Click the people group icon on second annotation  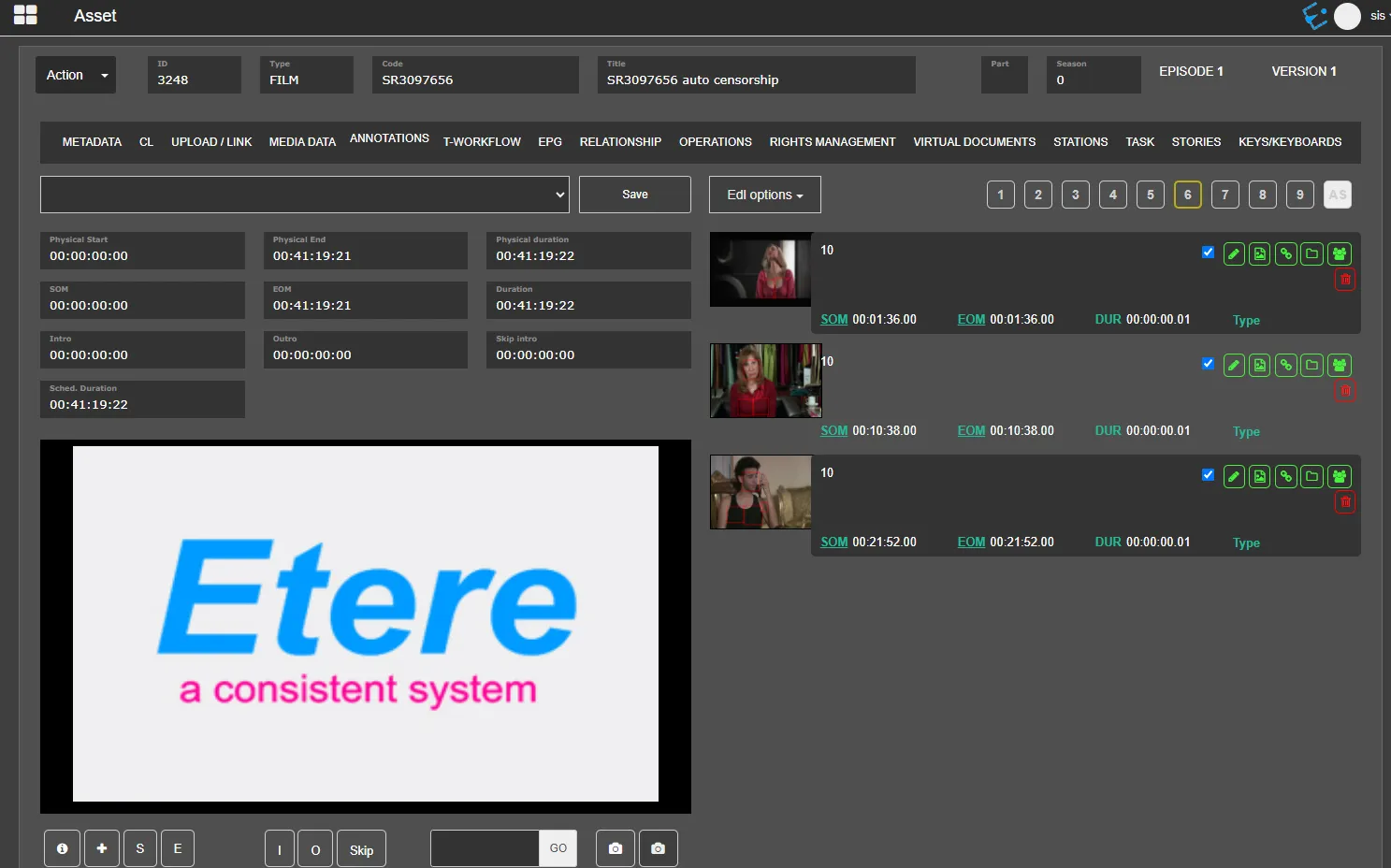pyautogui.click(x=1340, y=366)
